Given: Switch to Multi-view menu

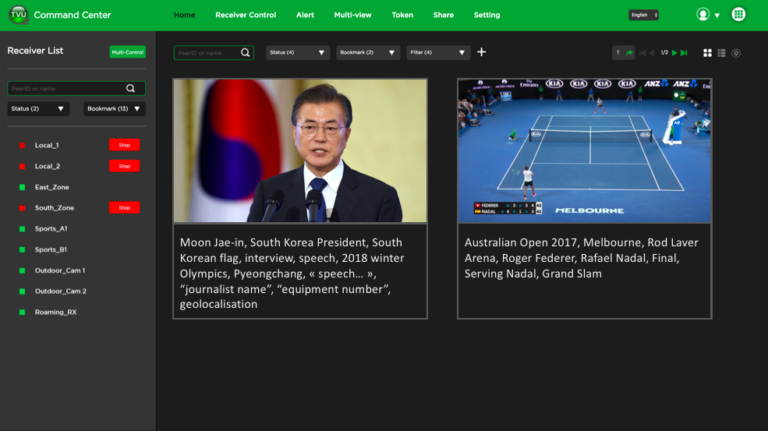Looking at the screenshot, I should [x=353, y=15].
